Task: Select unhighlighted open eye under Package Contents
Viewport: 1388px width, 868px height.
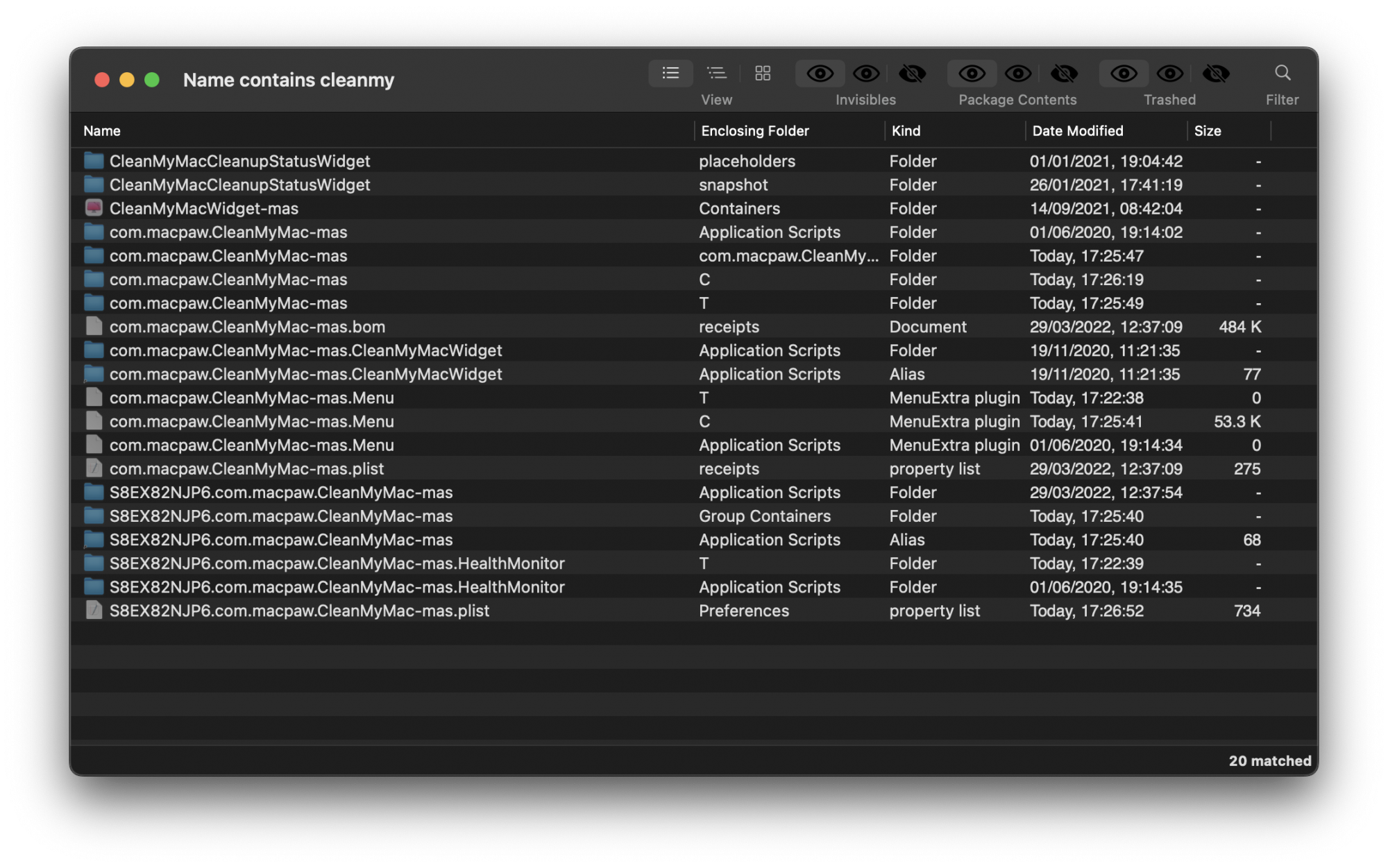Action: point(1018,73)
